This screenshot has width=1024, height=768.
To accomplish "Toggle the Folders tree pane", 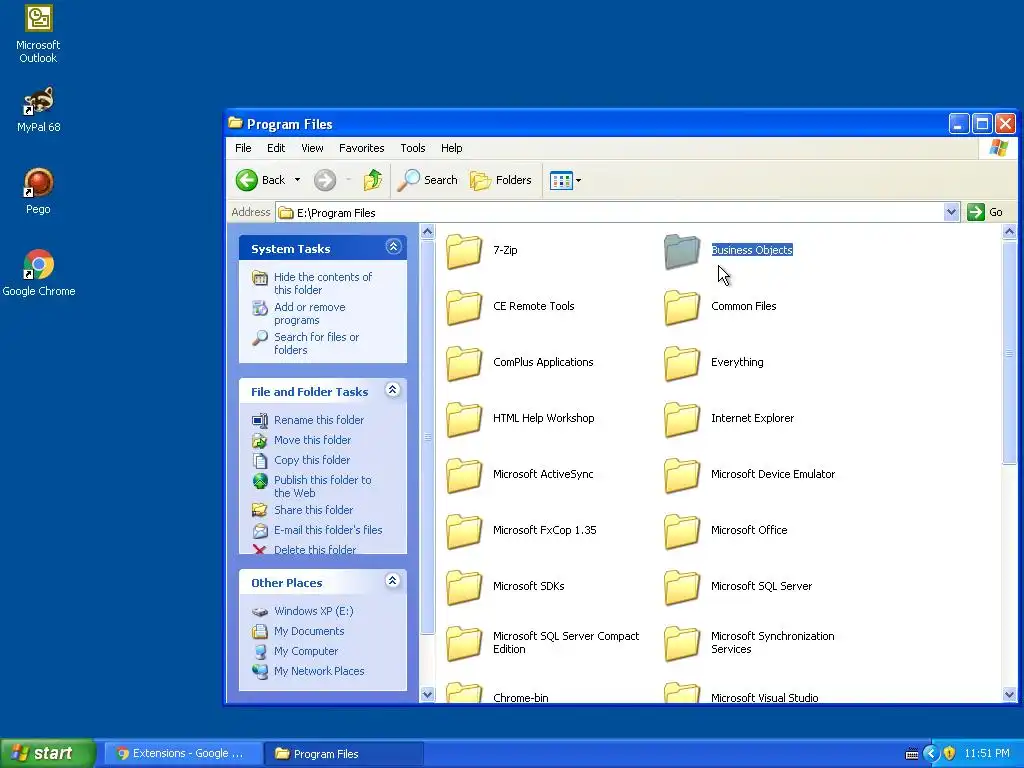I will point(501,180).
